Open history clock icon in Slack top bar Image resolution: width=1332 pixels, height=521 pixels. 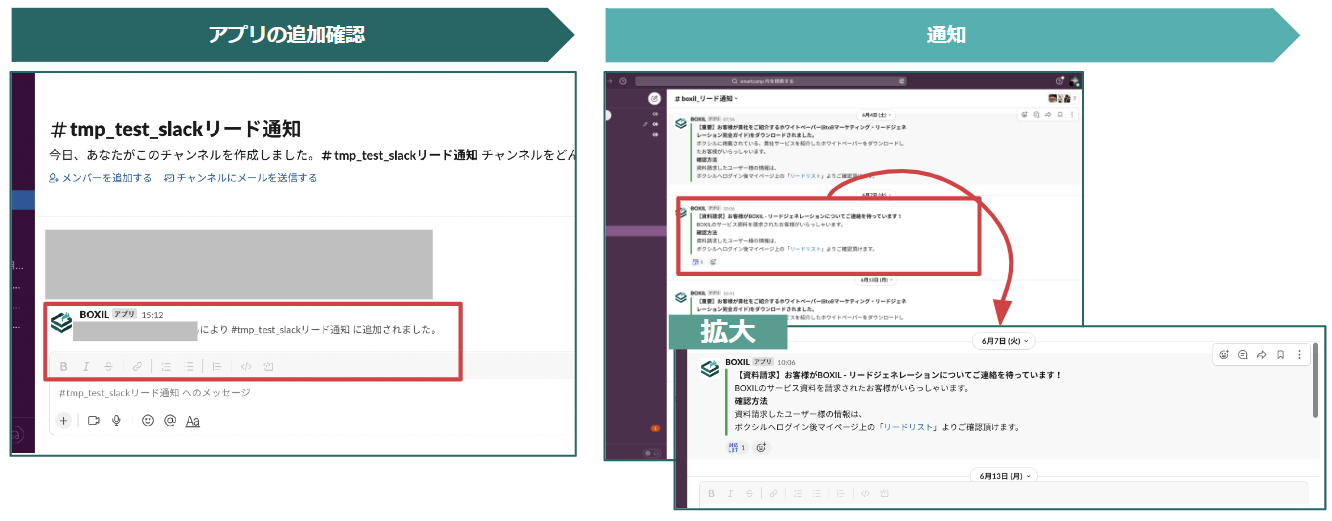pyautogui.click(x=622, y=81)
